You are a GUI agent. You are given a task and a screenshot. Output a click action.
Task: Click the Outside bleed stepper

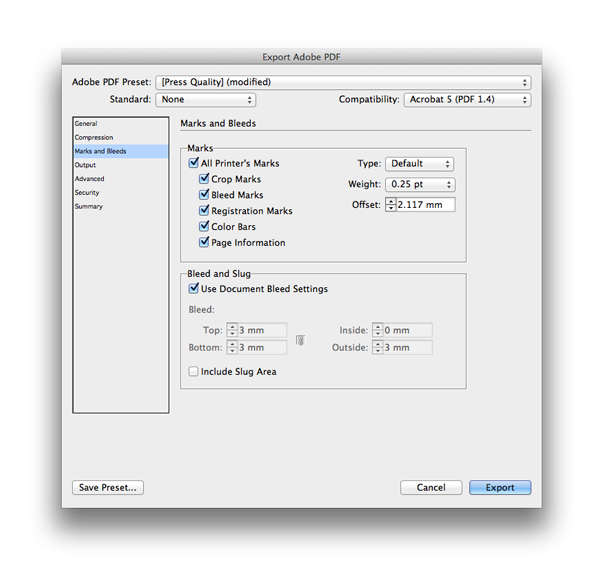(378, 347)
